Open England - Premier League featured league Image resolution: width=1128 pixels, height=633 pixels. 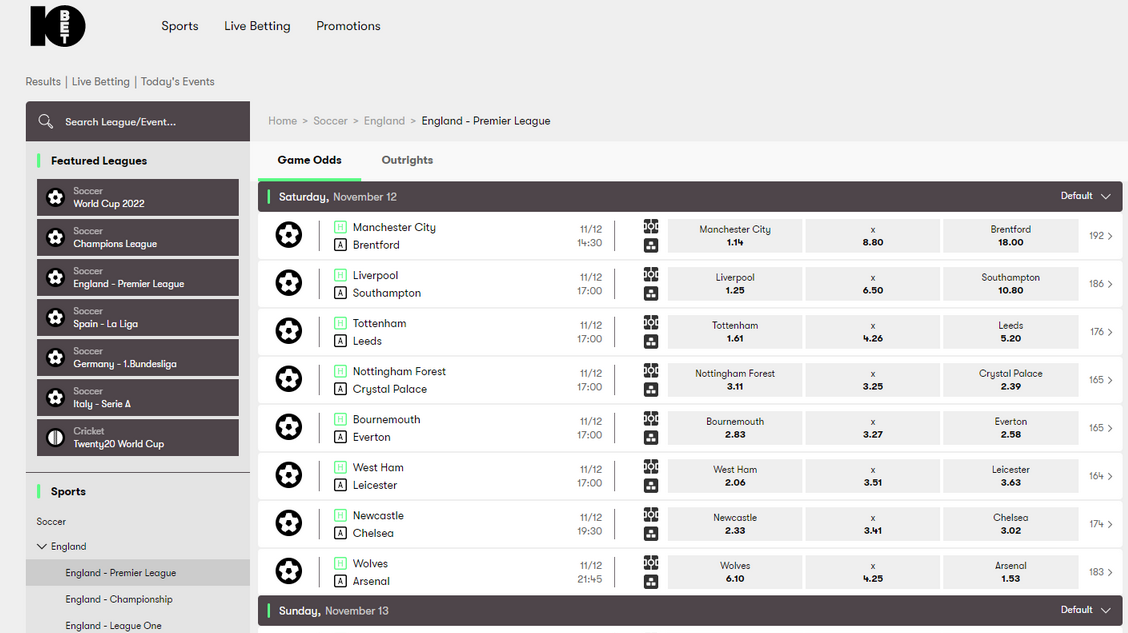tap(138, 278)
